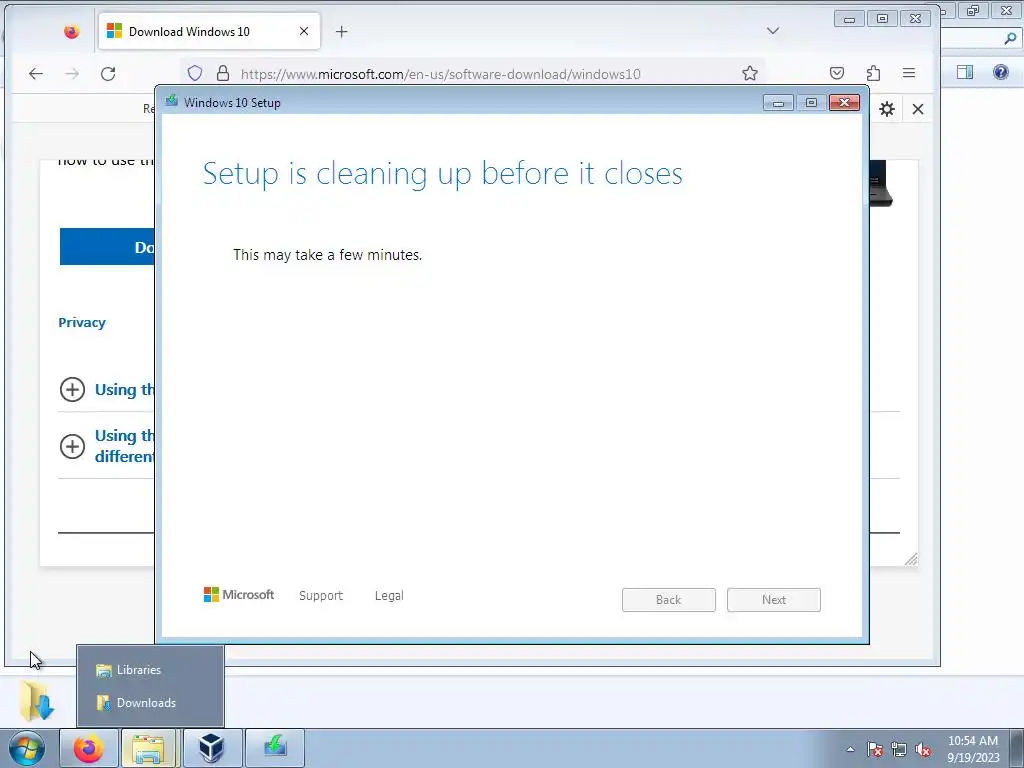Image resolution: width=1024 pixels, height=768 pixels.
Task: Click Windows 10 Setup taskbar icon
Action: pos(275,748)
